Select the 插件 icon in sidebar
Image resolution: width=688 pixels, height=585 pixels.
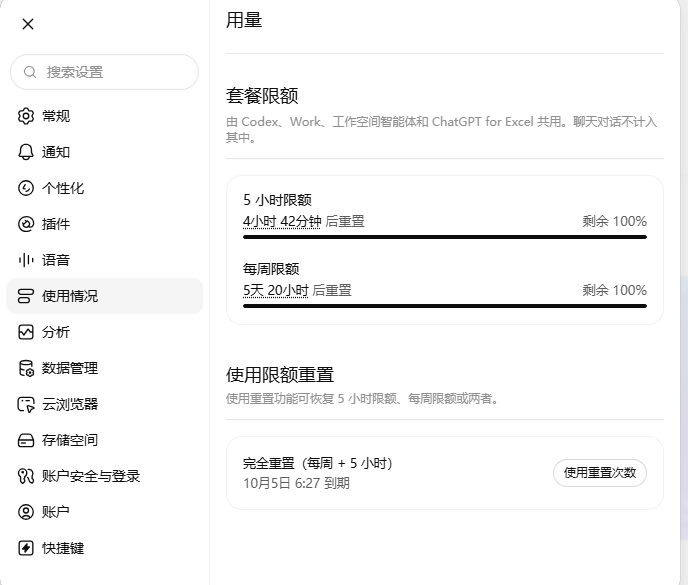click(x=26, y=224)
